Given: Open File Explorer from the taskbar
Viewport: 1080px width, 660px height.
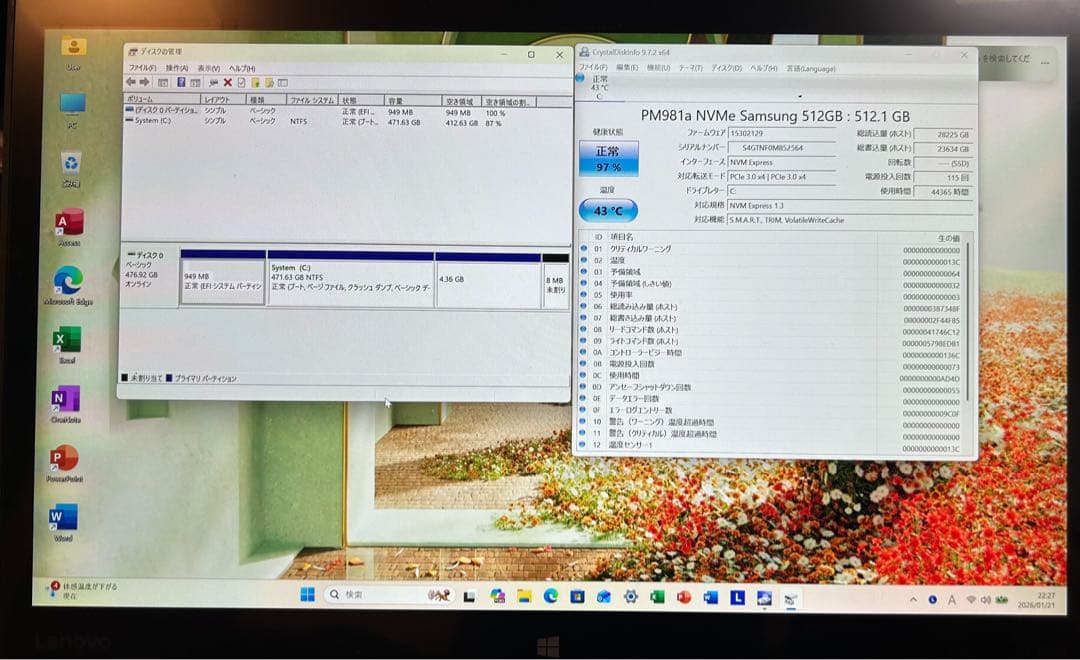Looking at the screenshot, I should pos(523,596).
